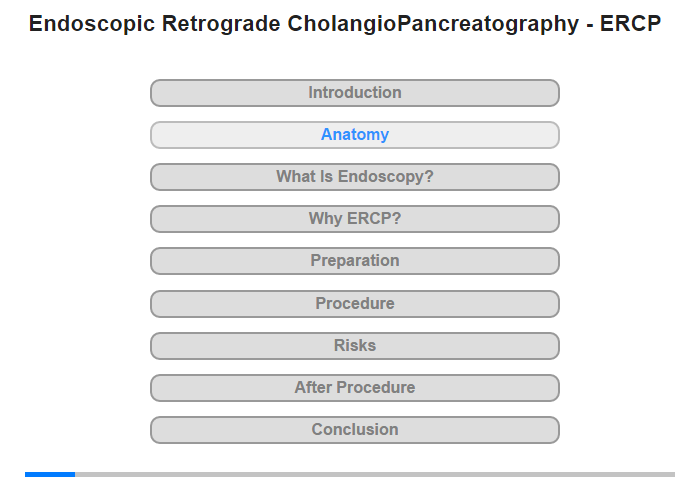Open the Preparation section

point(354,261)
